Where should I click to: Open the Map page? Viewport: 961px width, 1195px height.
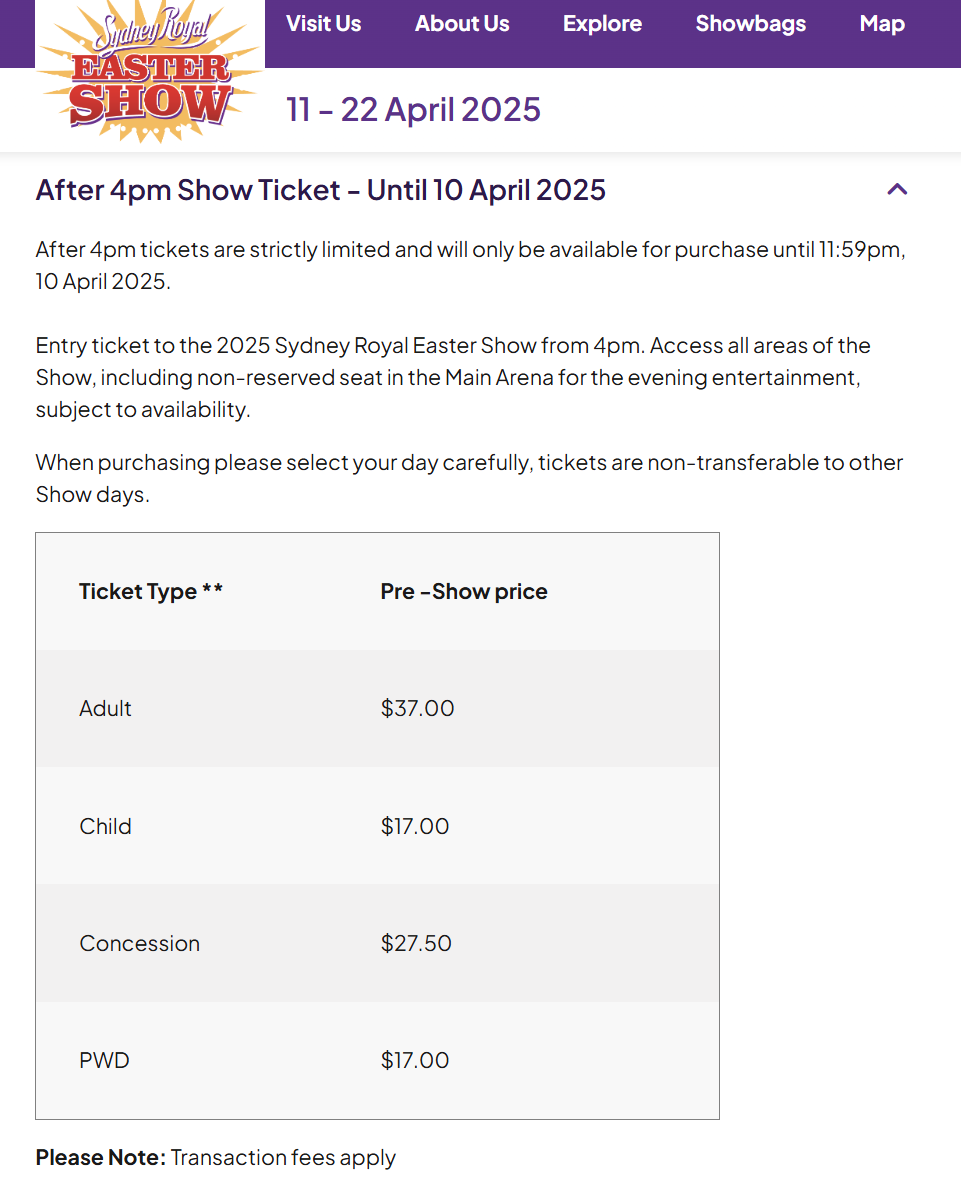[x=882, y=24]
